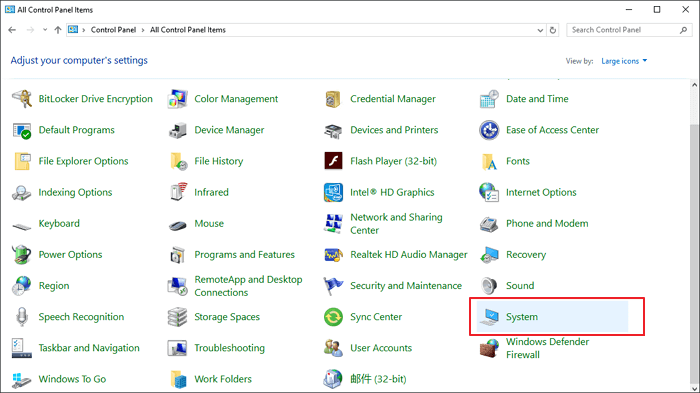Open the Intel HD Graphics icon
This screenshot has height=393, width=700.
tap(333, 192)
